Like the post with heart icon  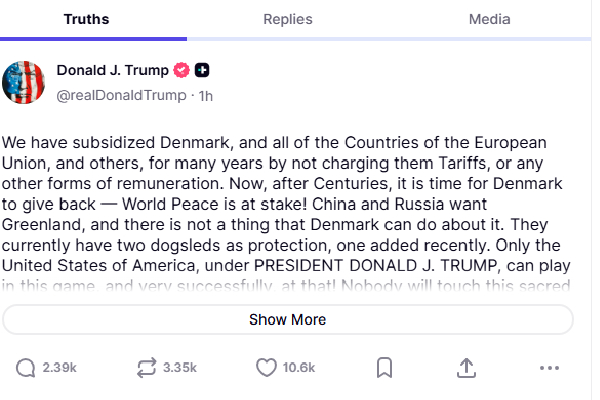(265, 368)
